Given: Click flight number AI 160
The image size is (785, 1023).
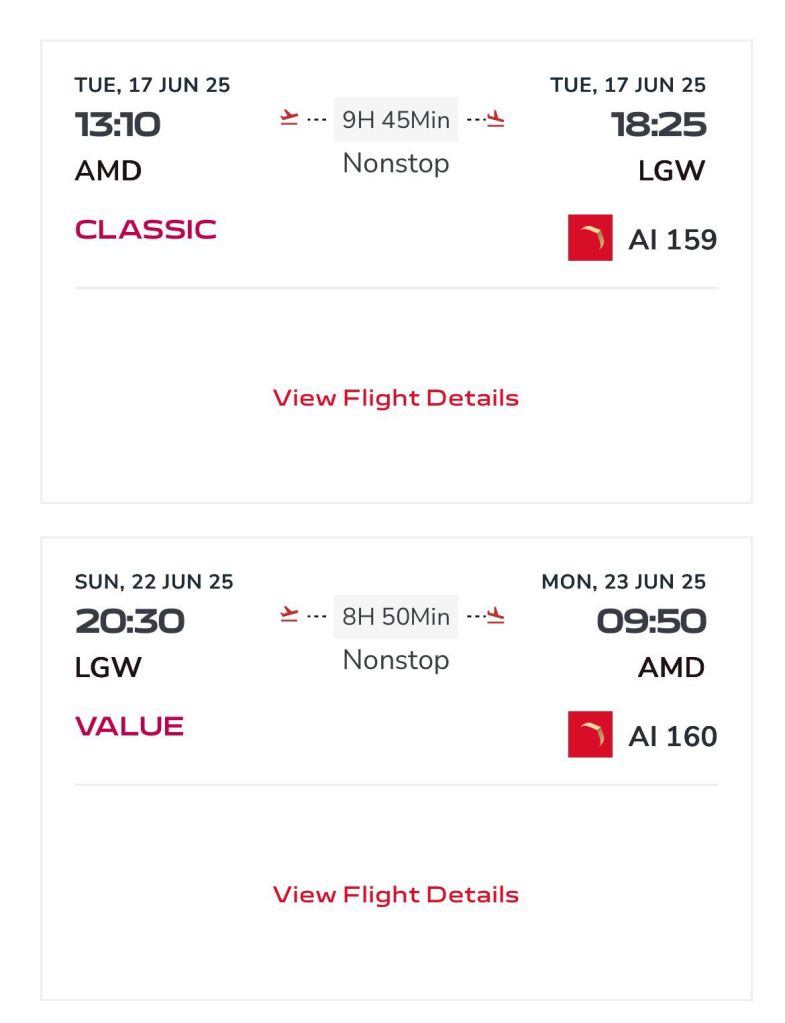Looking at the screenshot, I should 672,737.
